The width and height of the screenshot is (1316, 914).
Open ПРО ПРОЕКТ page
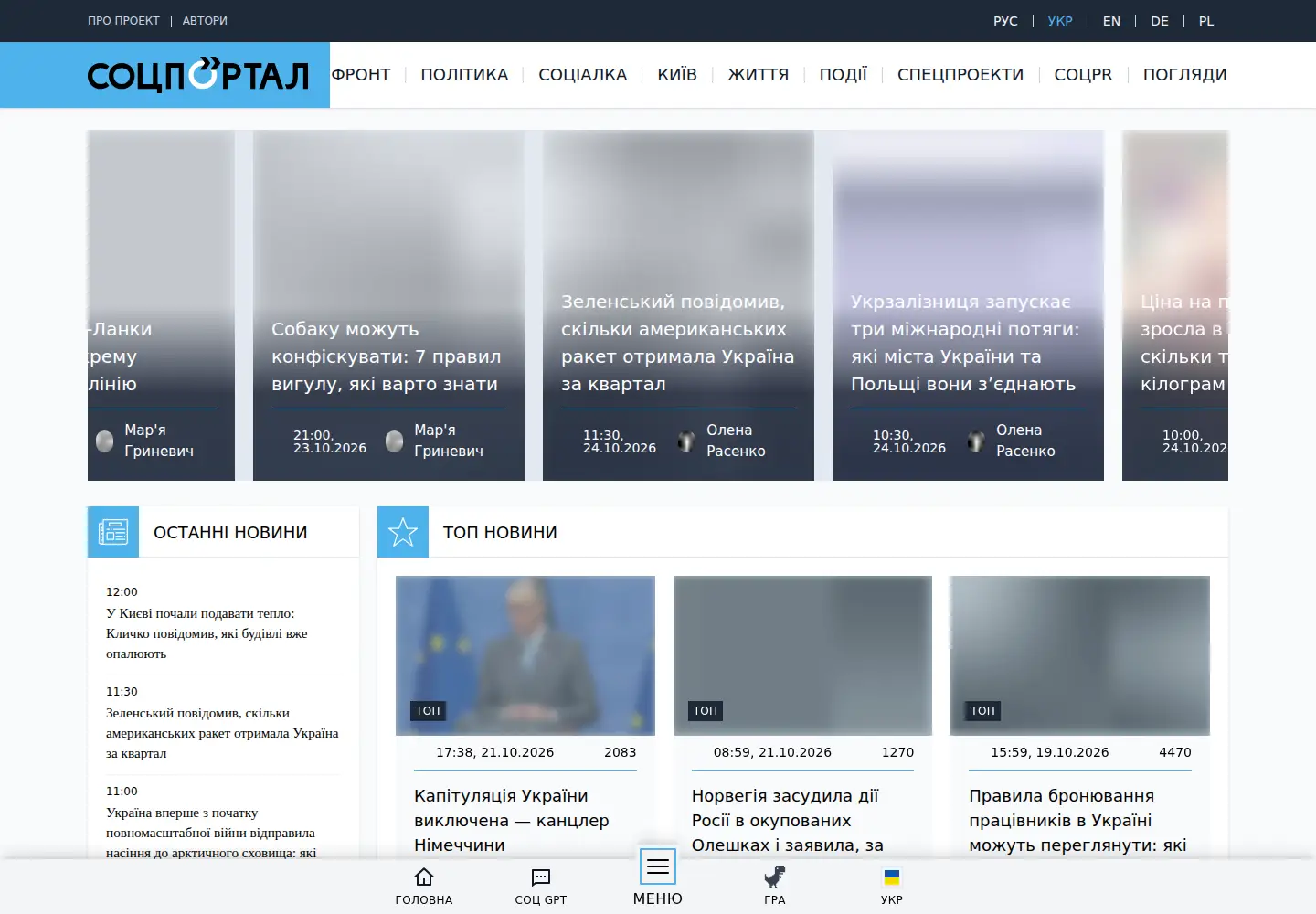123,21
